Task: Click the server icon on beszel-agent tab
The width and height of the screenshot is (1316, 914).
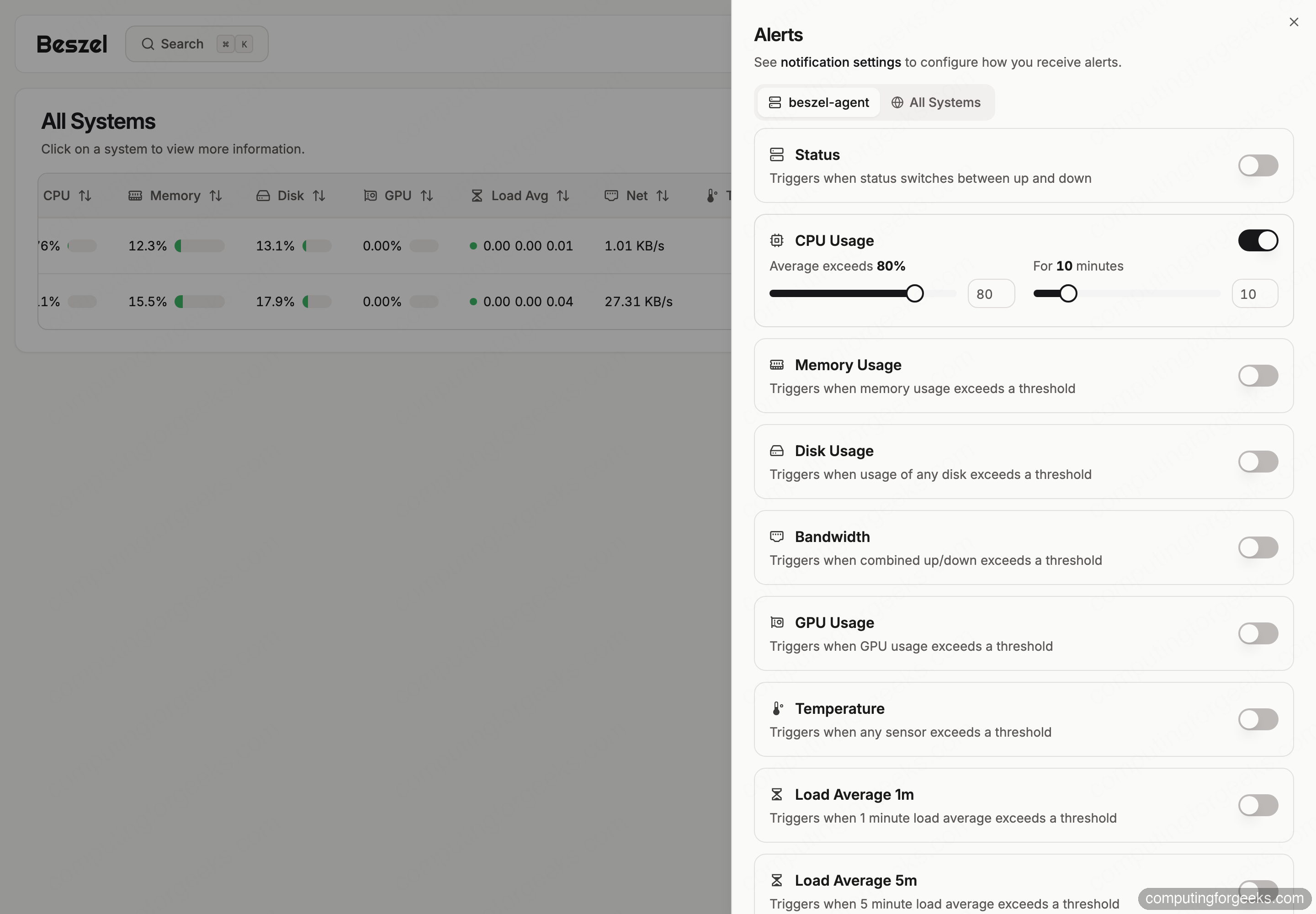Action: pos(775,102)
